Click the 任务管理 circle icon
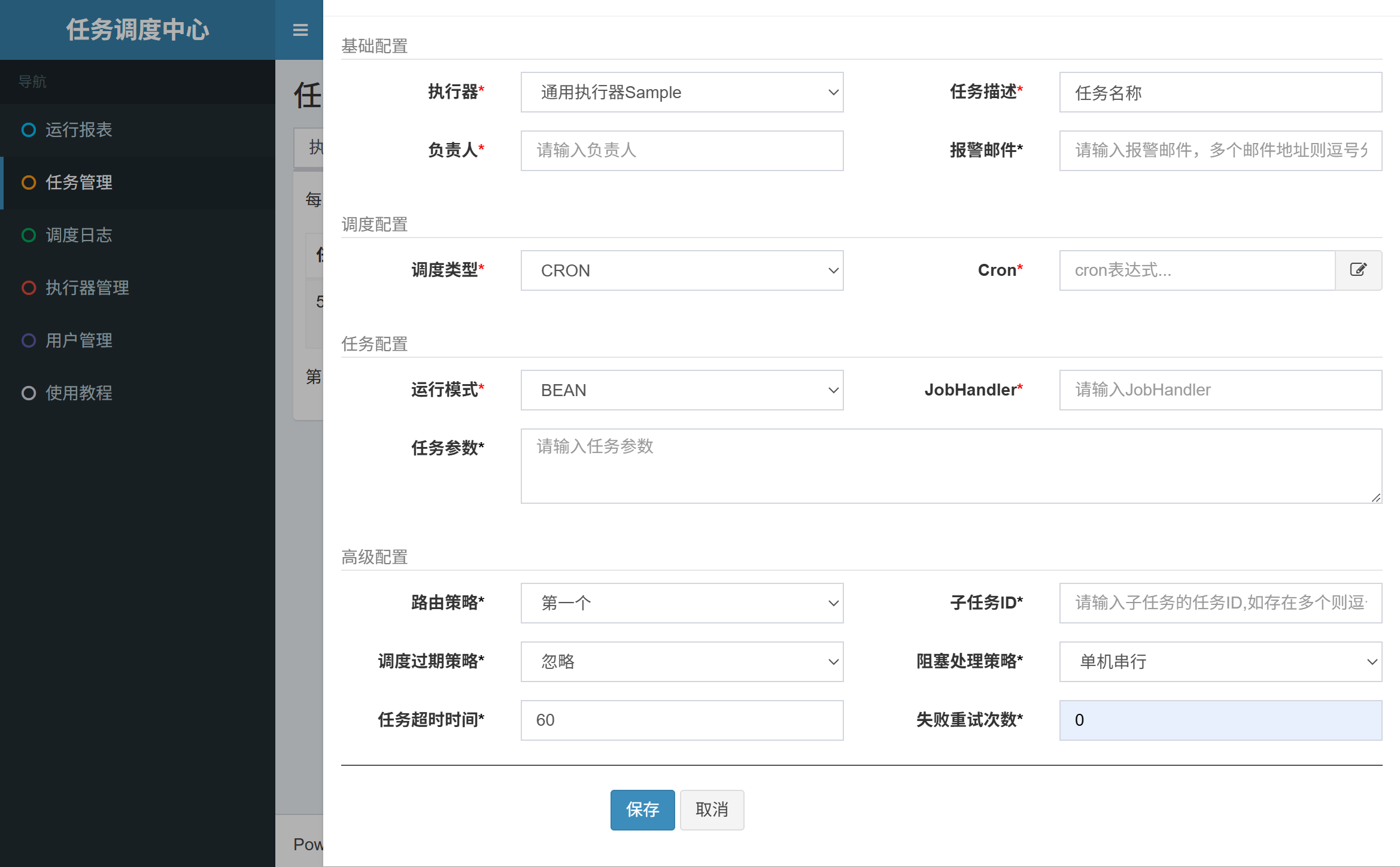Image resolution: width=1400 pixels, height=867 pixels. [x=28, y=182]
